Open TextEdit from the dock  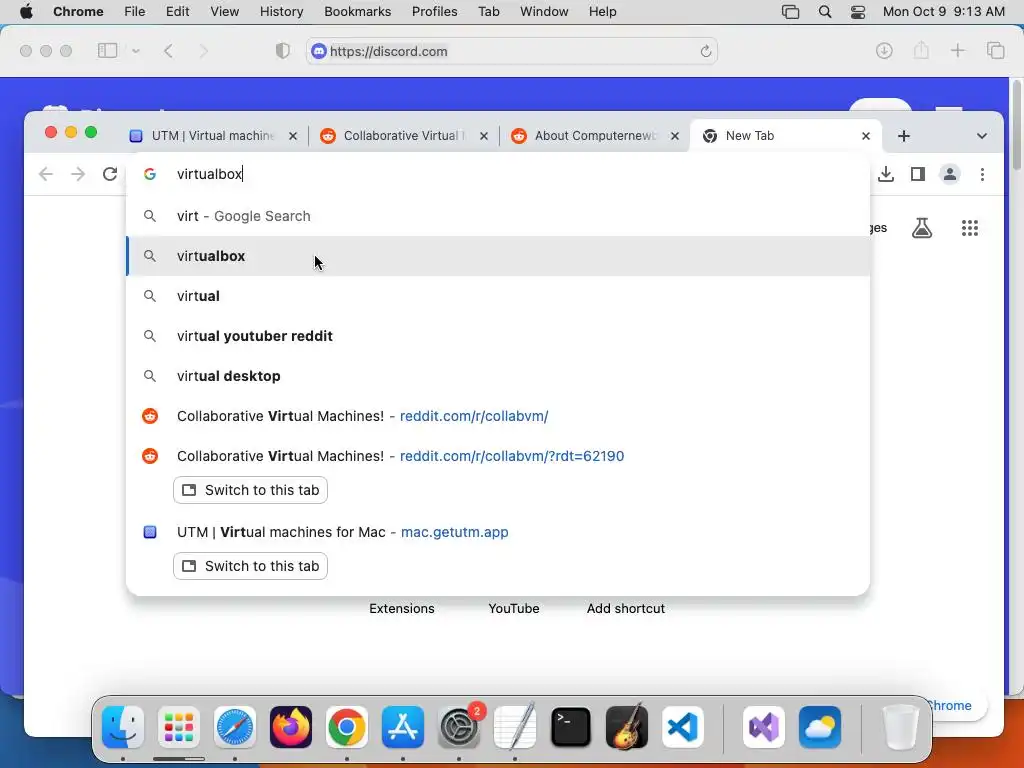pyautogui.click(x=515, y=727)
